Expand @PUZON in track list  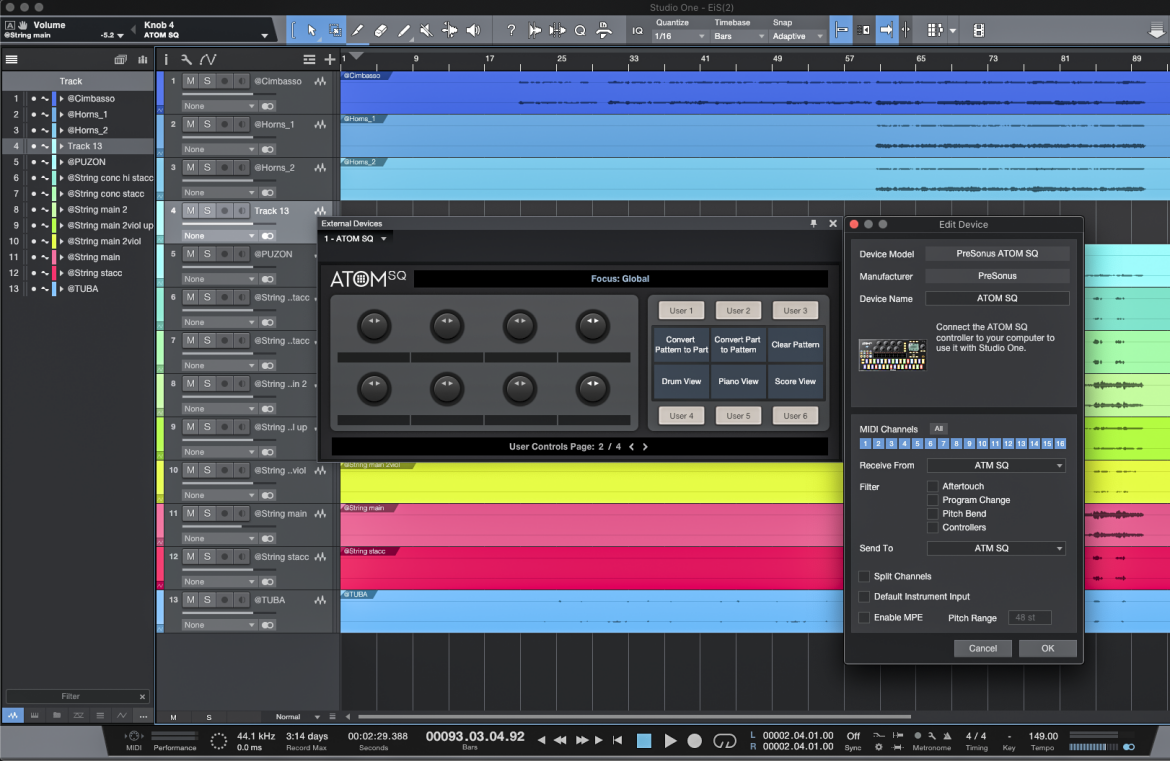(61, 162)
